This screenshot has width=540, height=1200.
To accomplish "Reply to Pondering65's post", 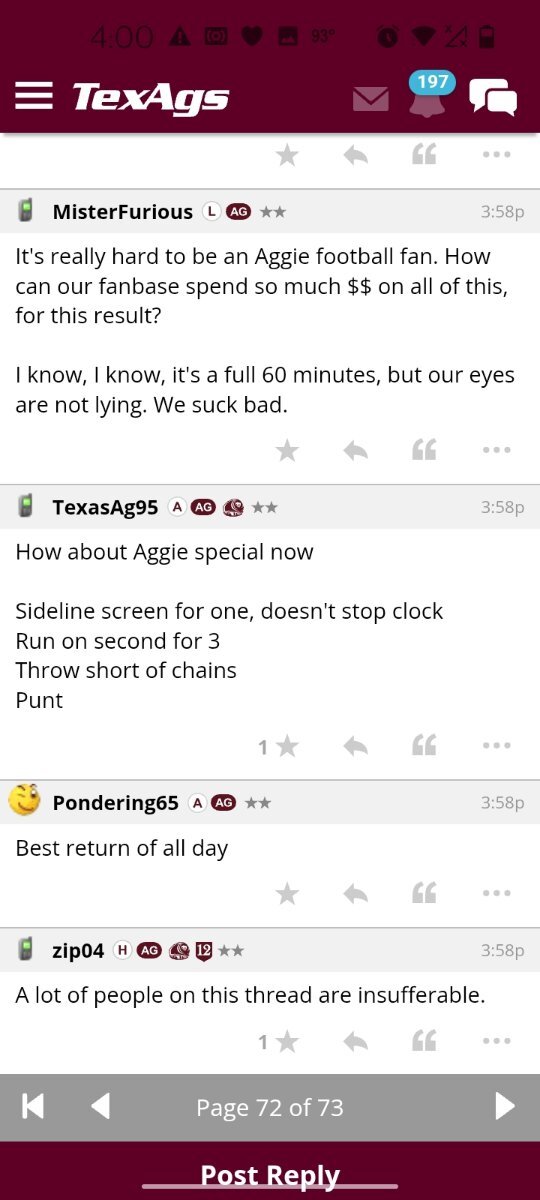I will 355,894.
